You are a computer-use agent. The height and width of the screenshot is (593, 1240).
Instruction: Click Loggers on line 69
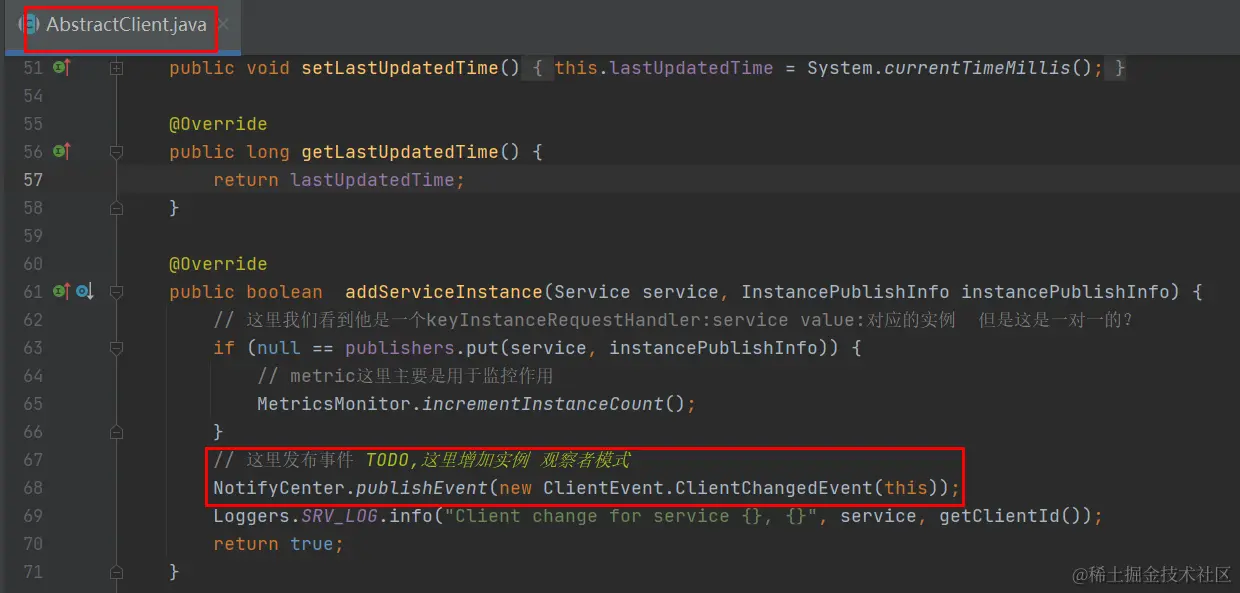[251, 516]
